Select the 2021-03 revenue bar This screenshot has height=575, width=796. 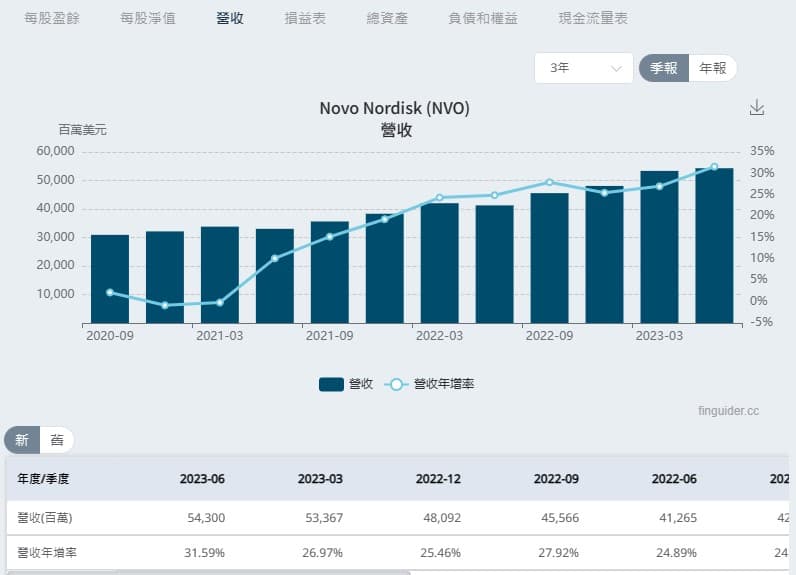(x=220, y=275)
